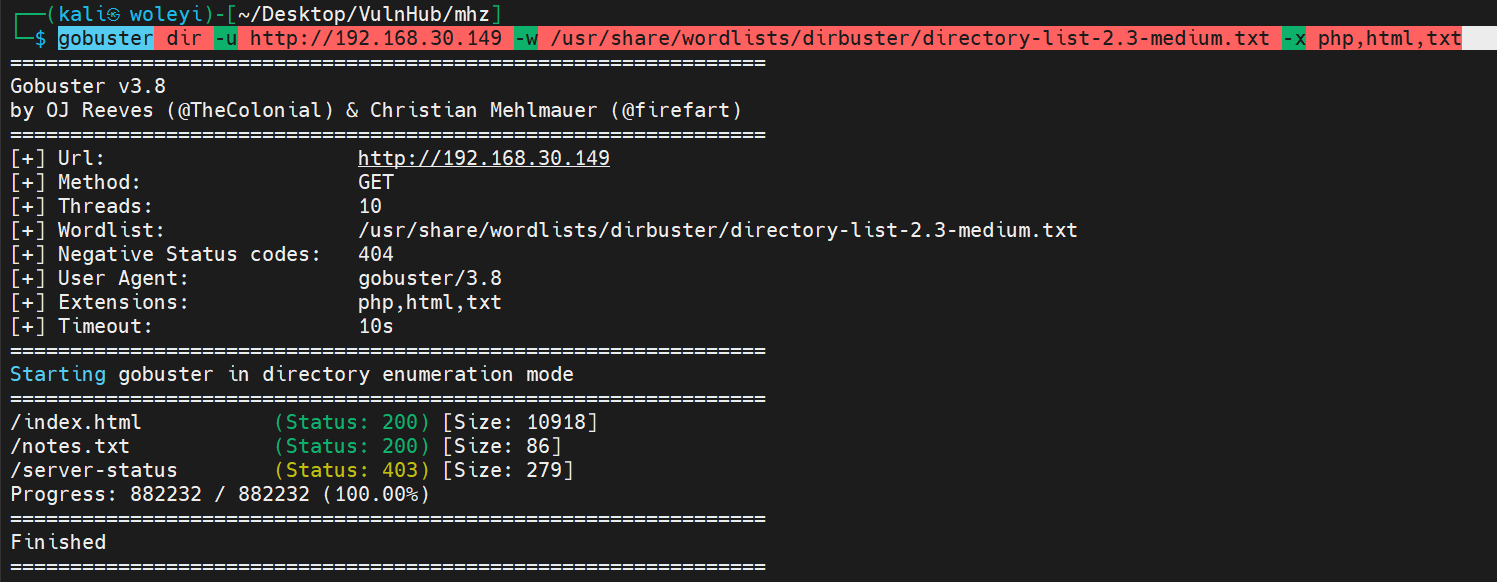Viewport: 1497px width, 582px height.
Task: Click the highlighted gobuster command word
Action: [x=105, y=39]
